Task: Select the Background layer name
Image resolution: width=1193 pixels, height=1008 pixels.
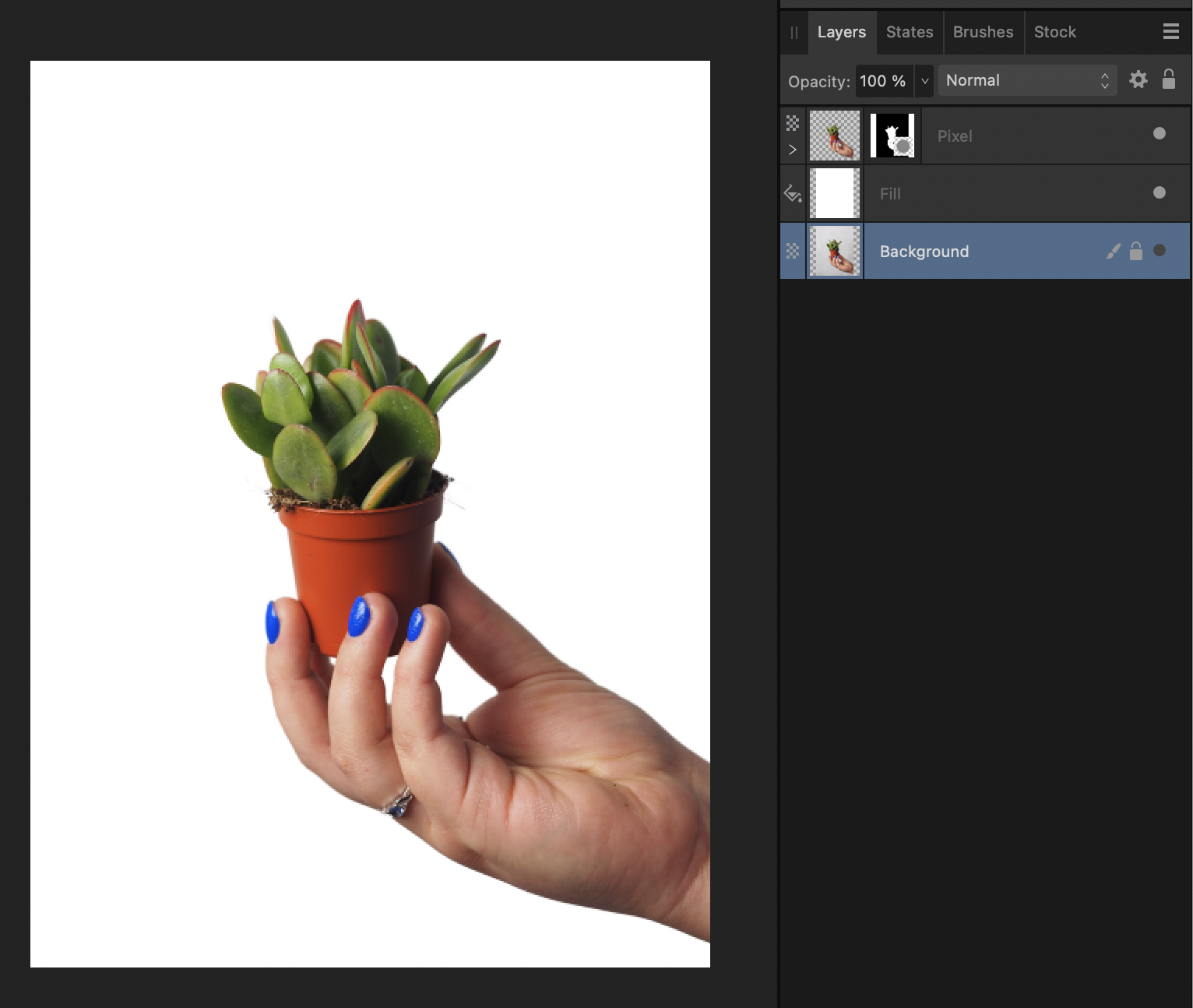Action: pyautogui.click(x=924, y=252)
